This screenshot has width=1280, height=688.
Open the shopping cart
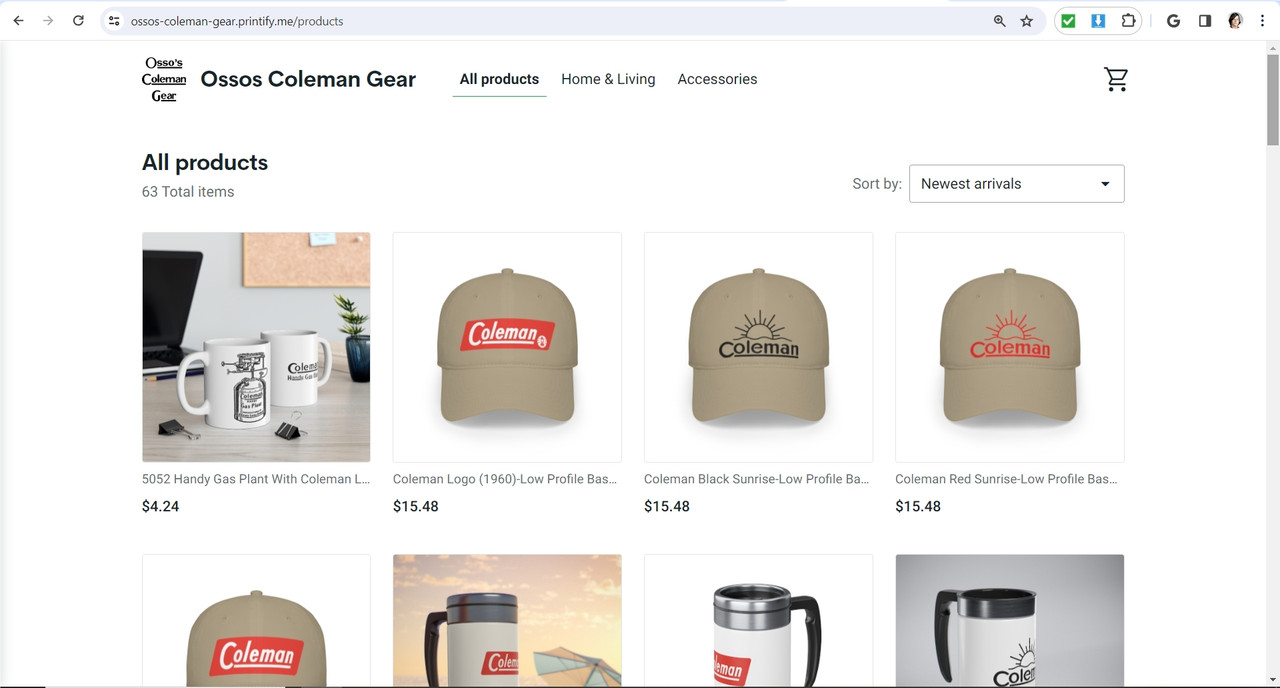tap(1116, 79)
